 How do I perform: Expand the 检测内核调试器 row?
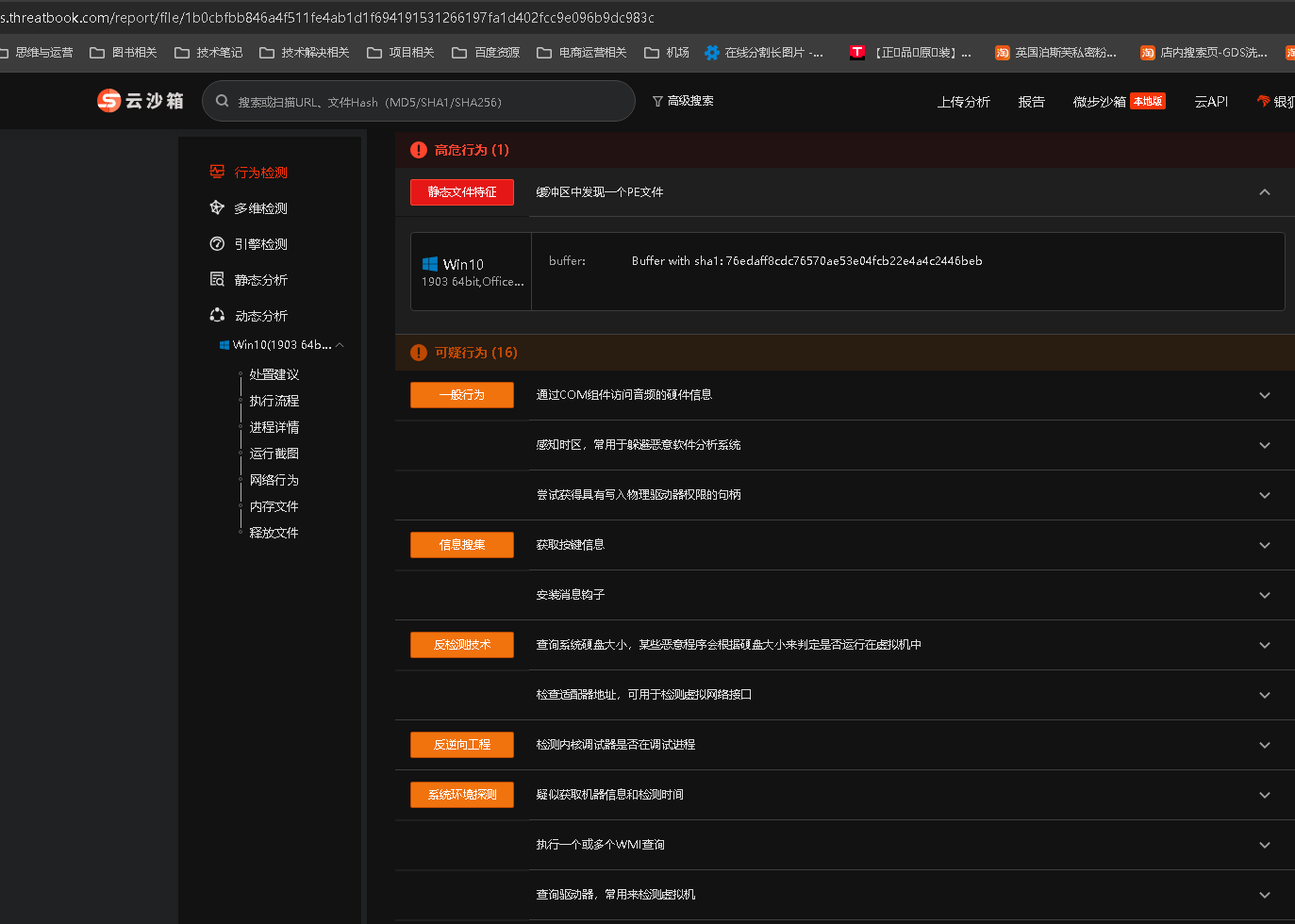click(1265, 745)
